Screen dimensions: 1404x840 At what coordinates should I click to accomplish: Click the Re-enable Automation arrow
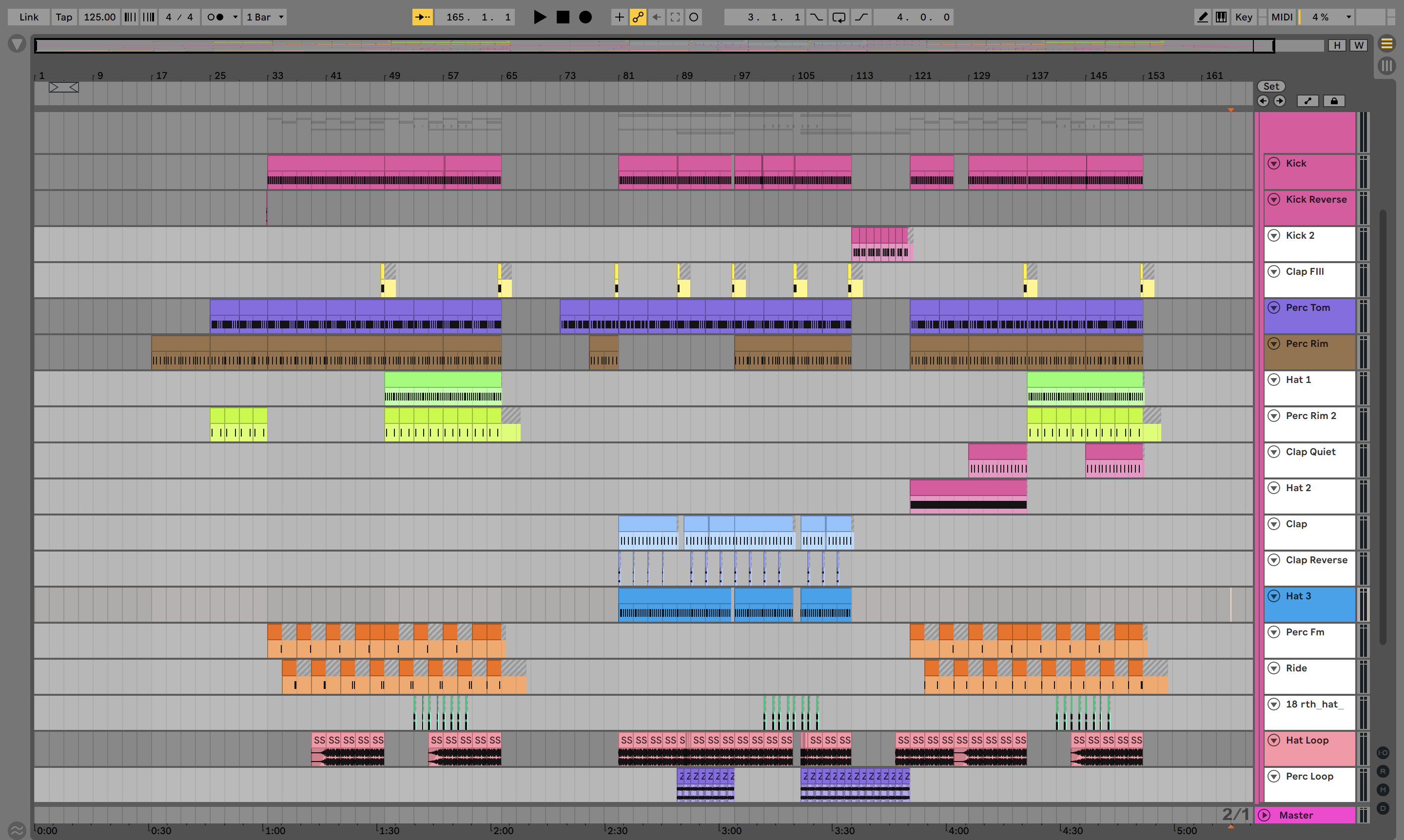pyautogui.click(x=656, y=17)
